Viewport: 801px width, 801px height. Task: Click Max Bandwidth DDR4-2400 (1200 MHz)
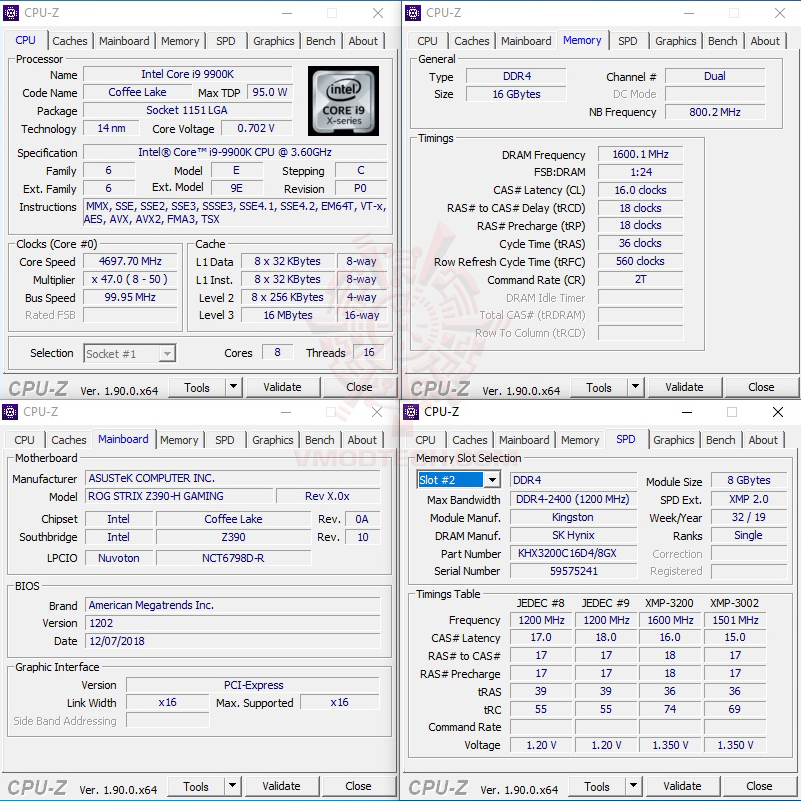click(573, 499)
